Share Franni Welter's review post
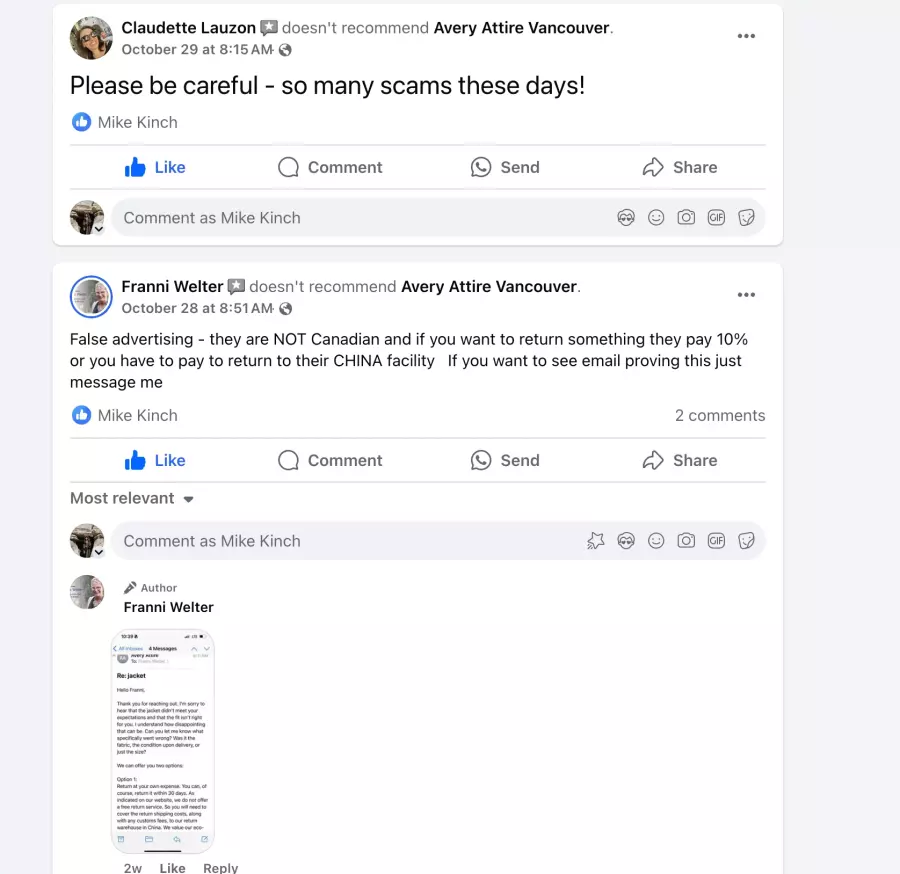 [x=680, y=460]
